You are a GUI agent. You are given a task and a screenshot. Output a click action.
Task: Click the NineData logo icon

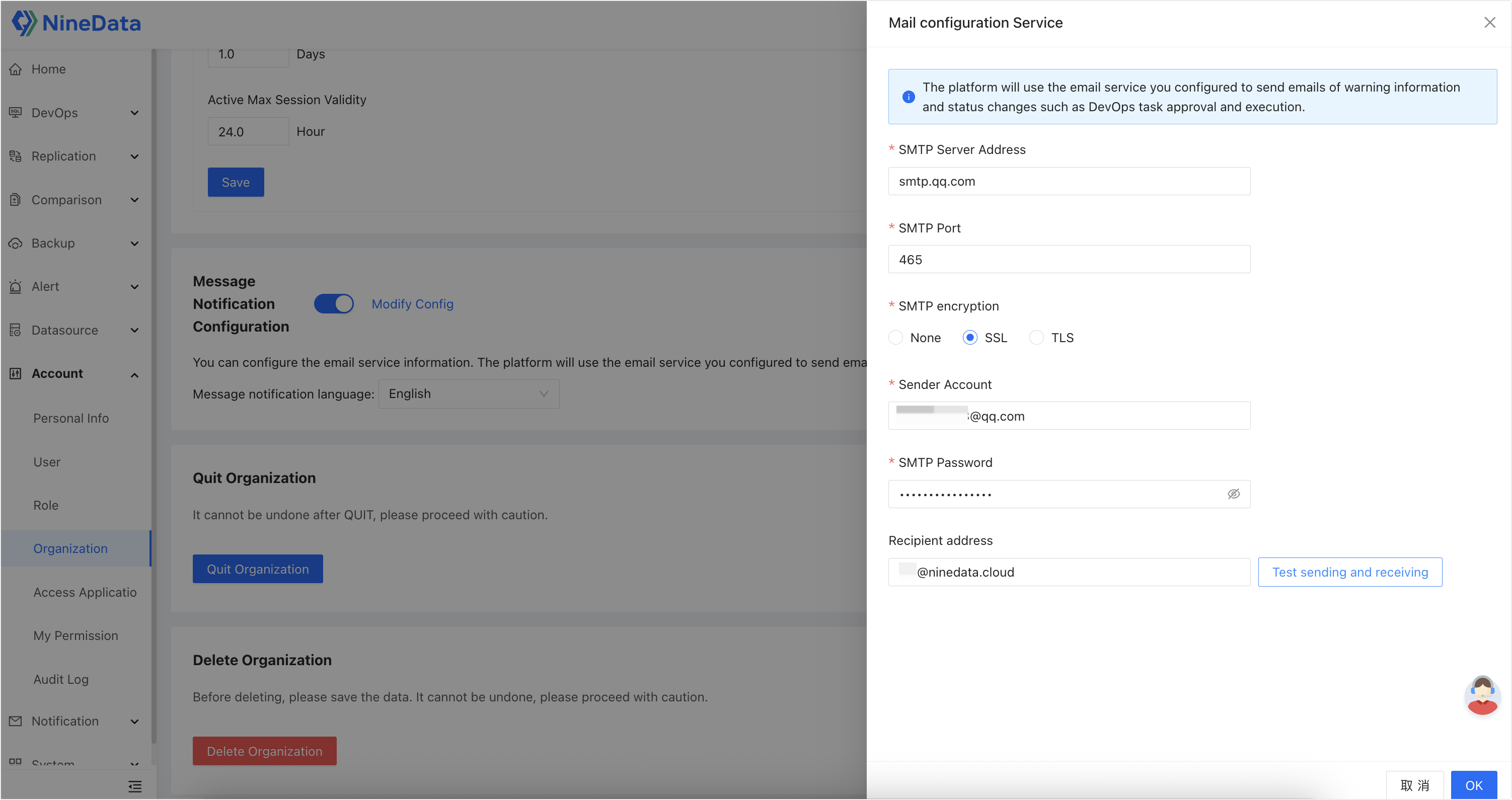25,23
